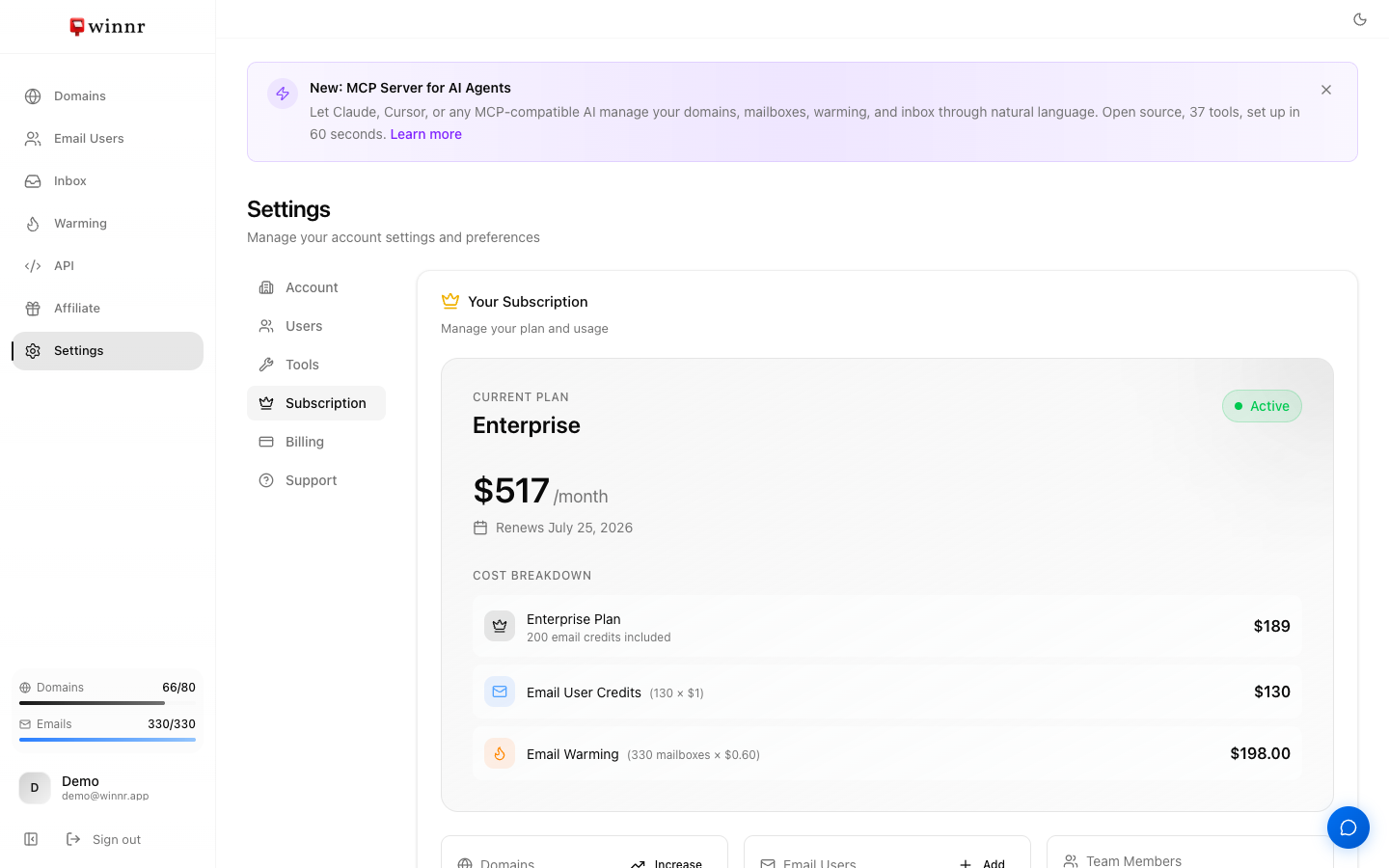Click the API code brackets icon
This screenshot has width=1389, height=868.
pyautogui.click(x=33, y=266)
